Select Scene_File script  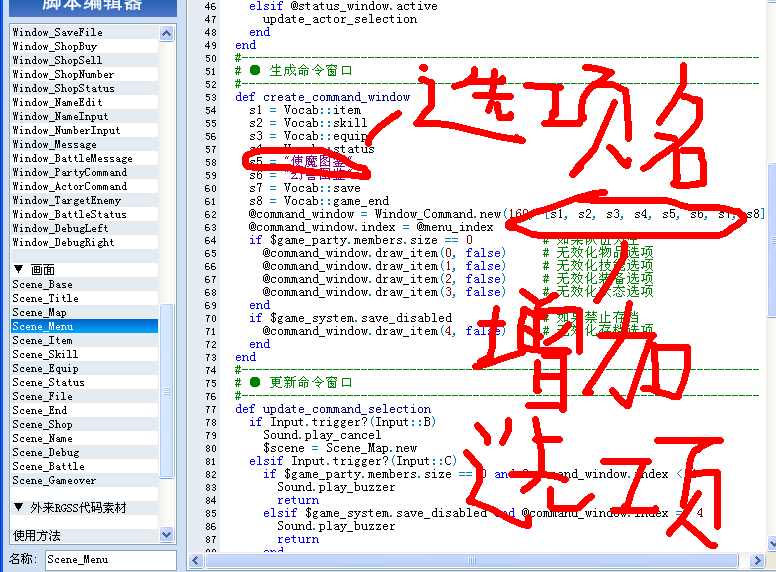pos(84,396)
